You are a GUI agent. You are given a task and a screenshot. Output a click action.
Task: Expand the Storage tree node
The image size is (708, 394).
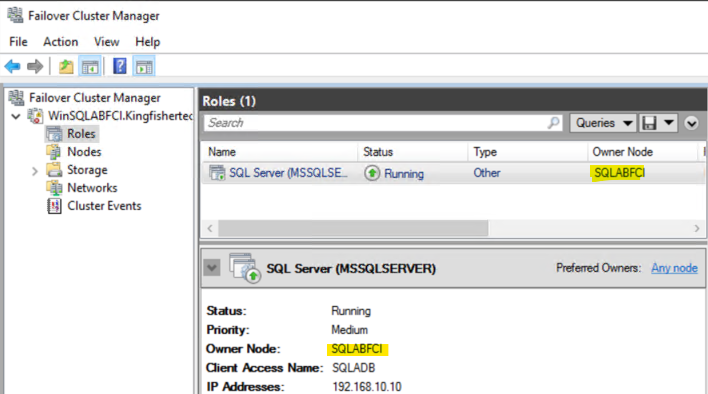35,171
